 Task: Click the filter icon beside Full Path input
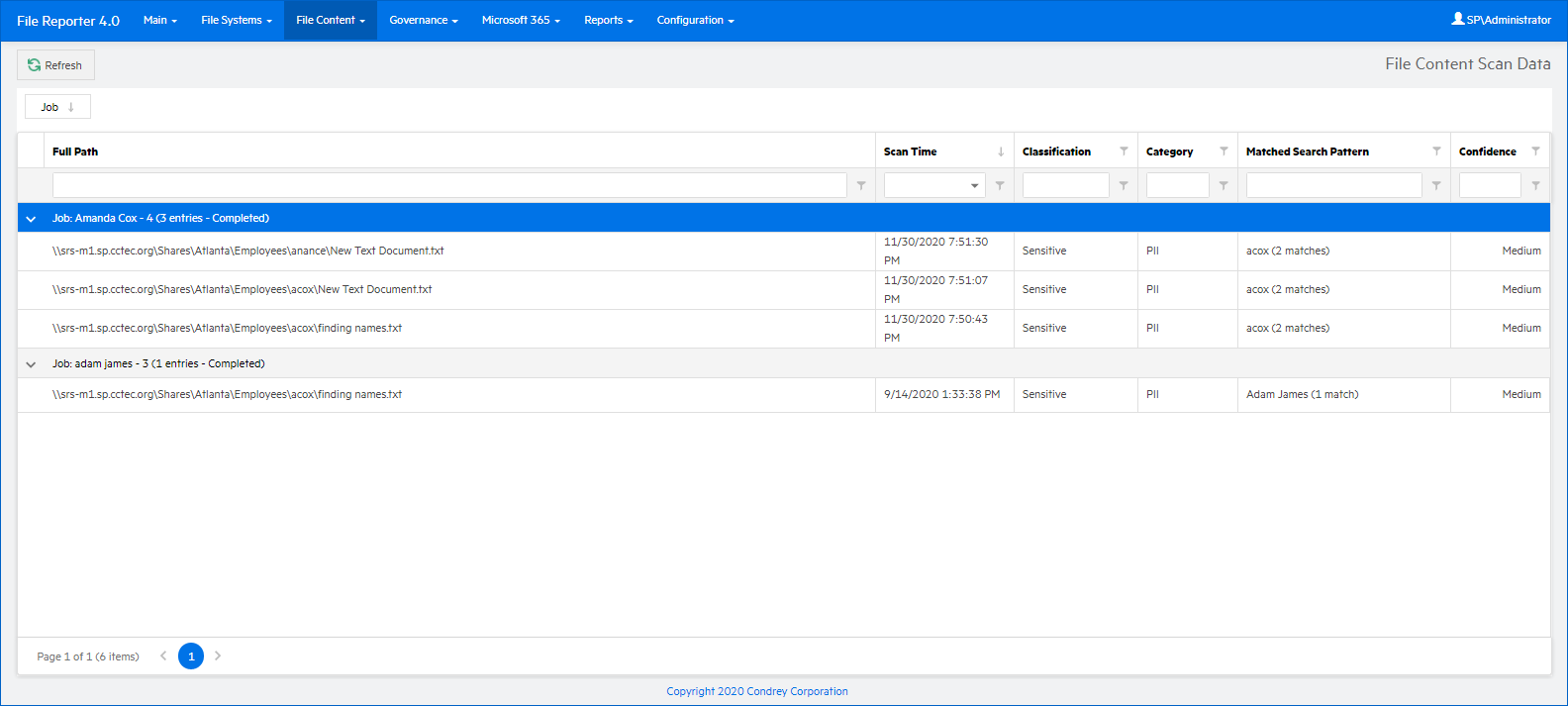861,185
